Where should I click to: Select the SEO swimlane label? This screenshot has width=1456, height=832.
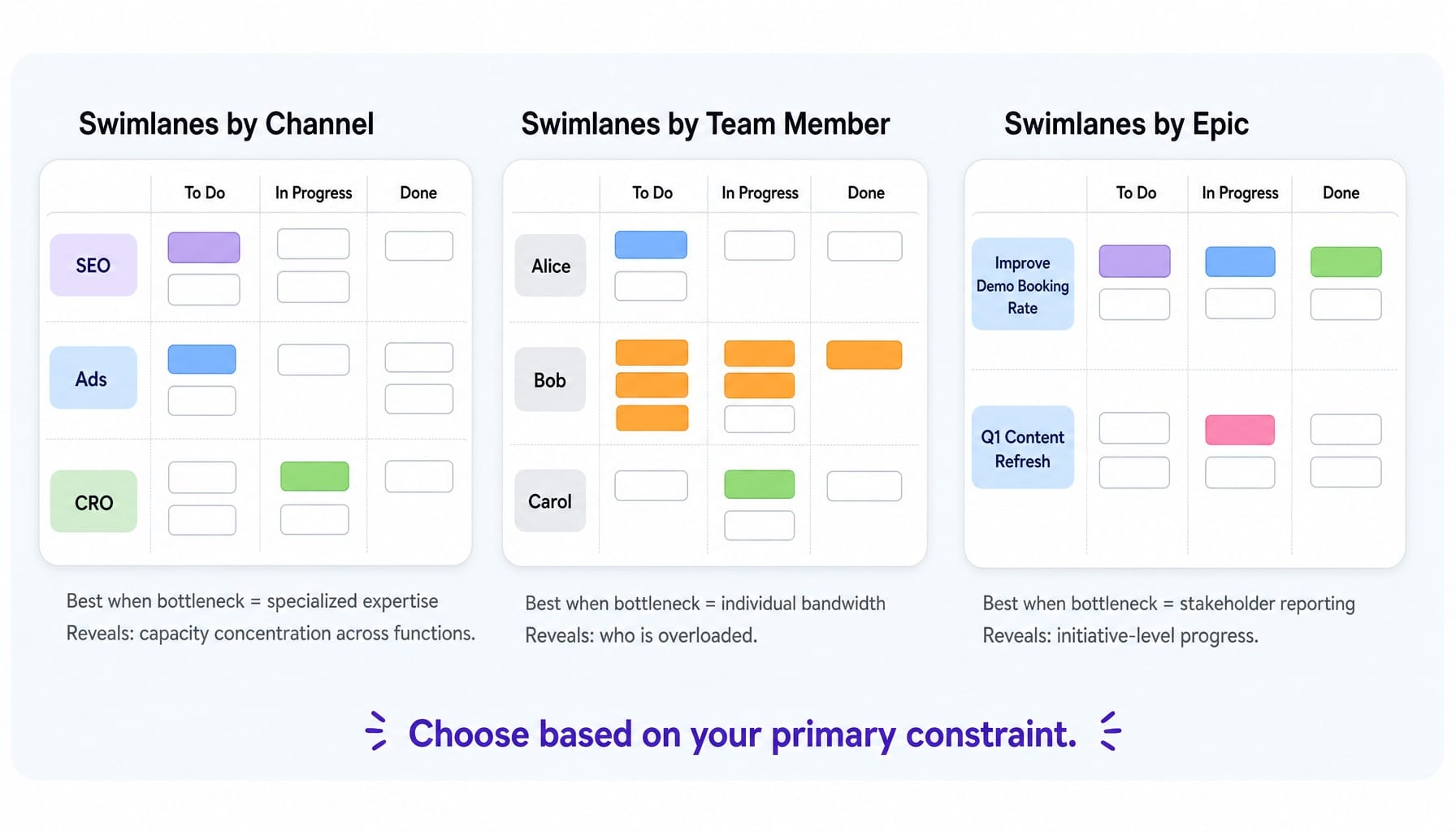point(93,265)
